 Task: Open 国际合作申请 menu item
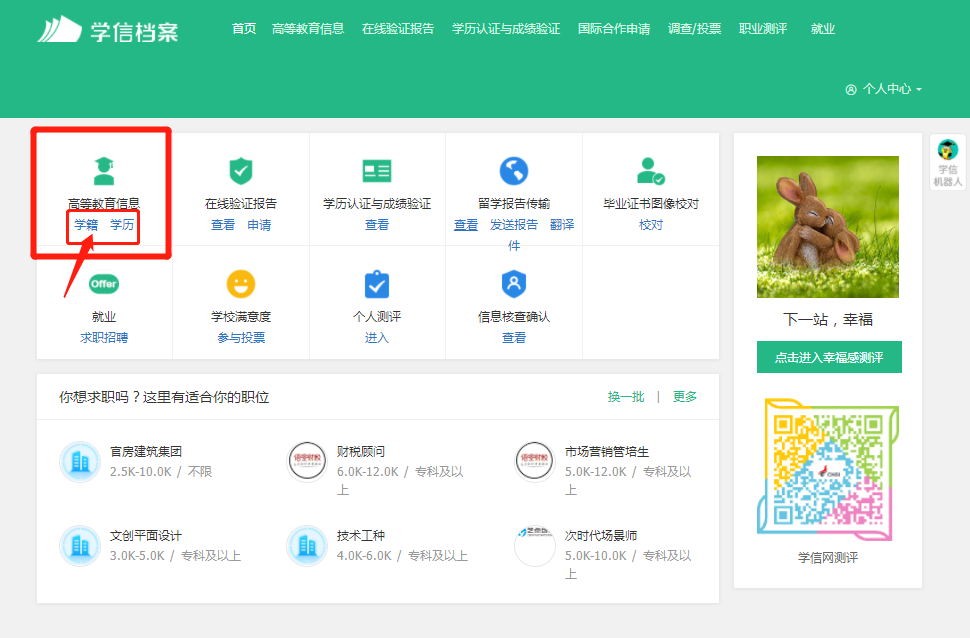point(614,29)
